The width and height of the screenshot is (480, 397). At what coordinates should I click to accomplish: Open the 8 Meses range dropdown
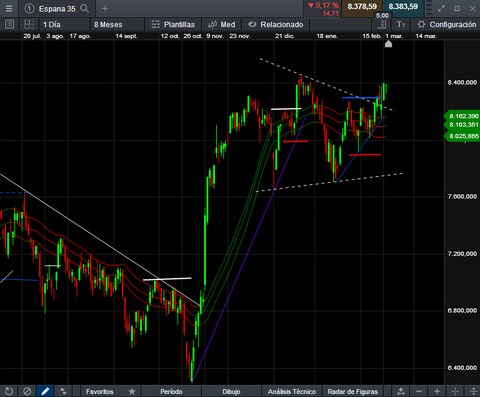pyautogui.click(x=117, y=24)
